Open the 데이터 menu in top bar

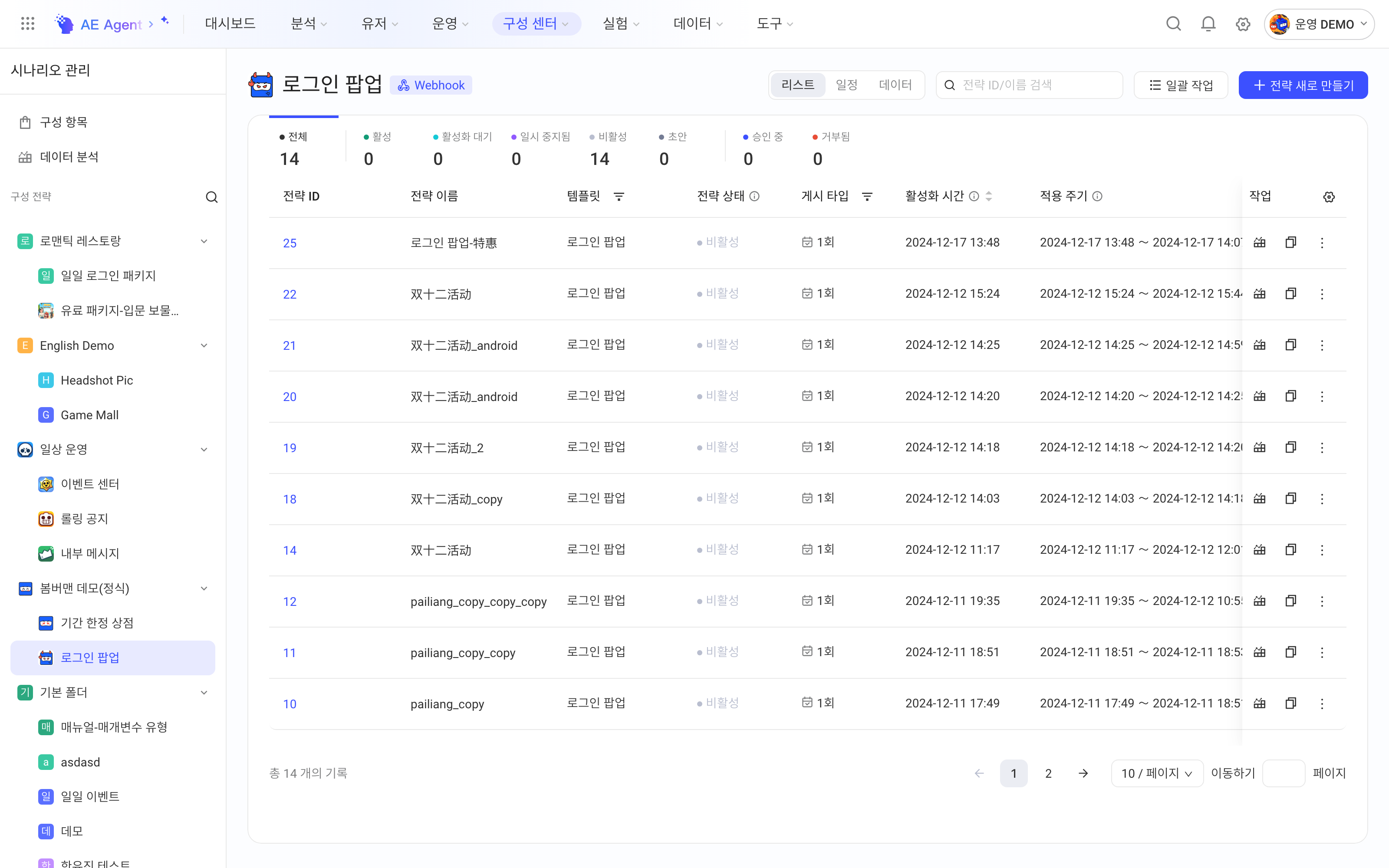click(x=698, y=23)
